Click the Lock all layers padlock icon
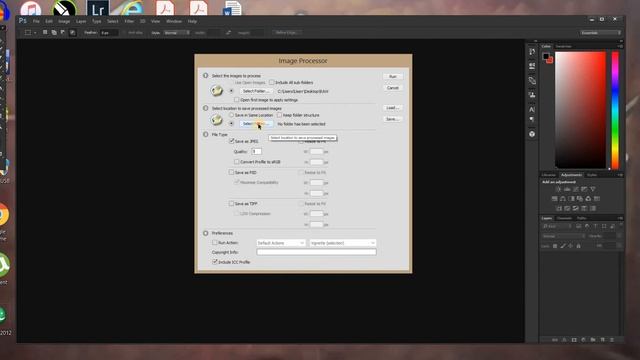The image size is (640, 360). [x=578, y=246]
